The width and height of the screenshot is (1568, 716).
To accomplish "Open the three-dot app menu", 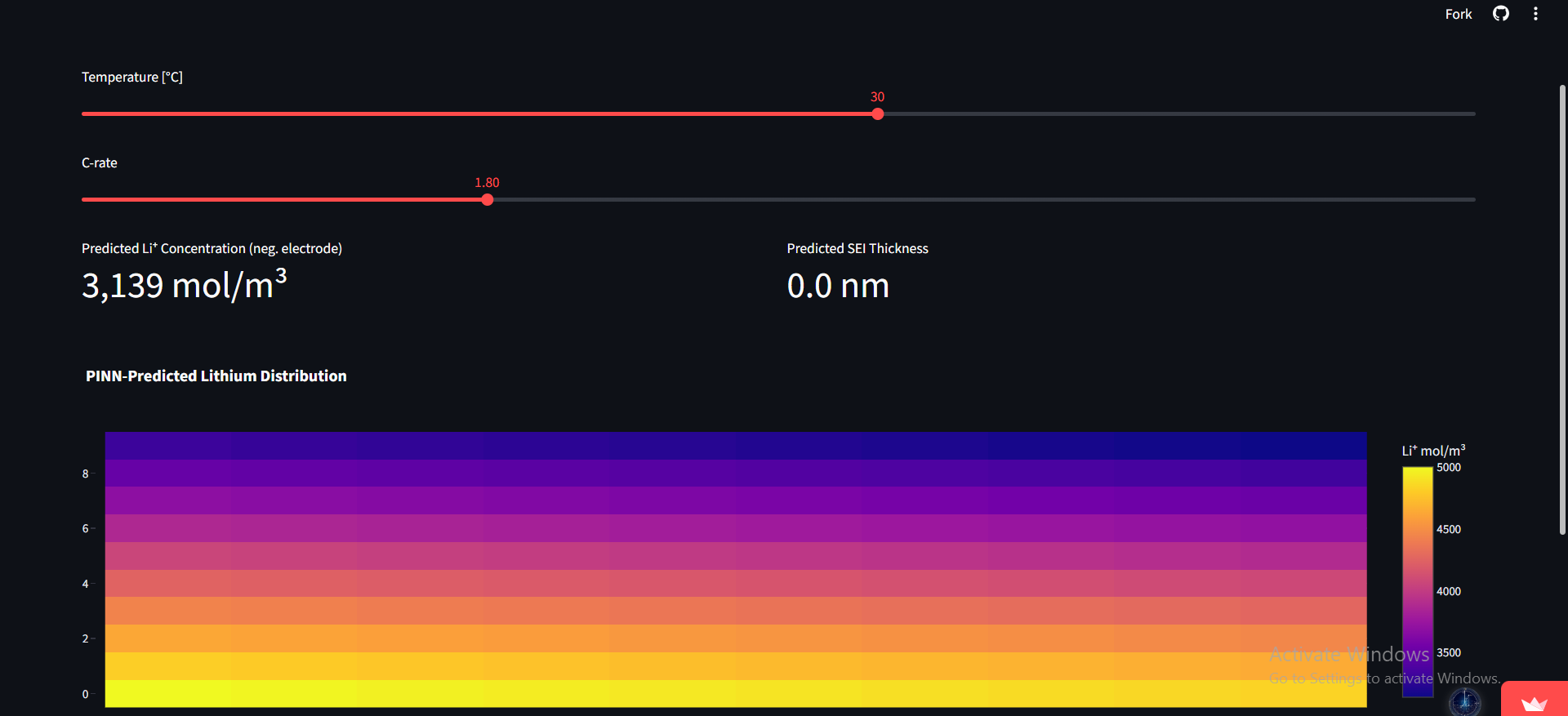I will pyautogui.click(x=1535, y=14).
